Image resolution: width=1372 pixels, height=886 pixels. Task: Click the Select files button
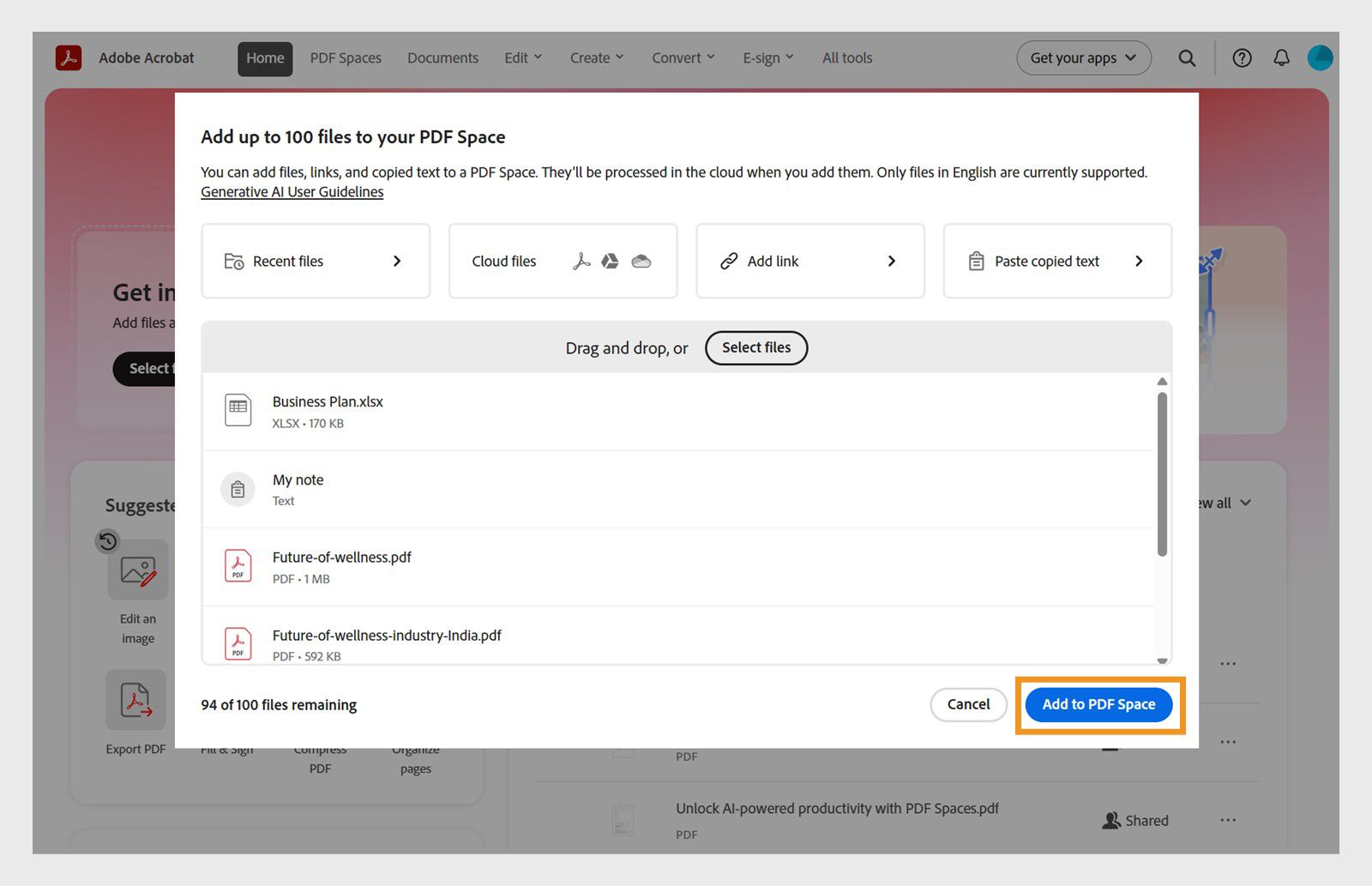755,348
